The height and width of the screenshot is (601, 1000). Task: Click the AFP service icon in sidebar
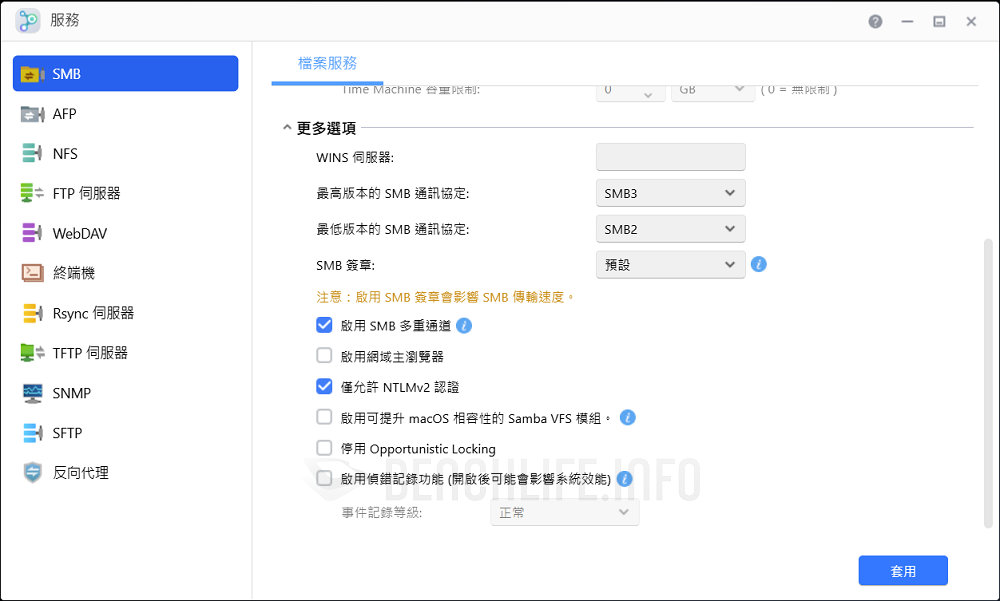pos(33,114)
